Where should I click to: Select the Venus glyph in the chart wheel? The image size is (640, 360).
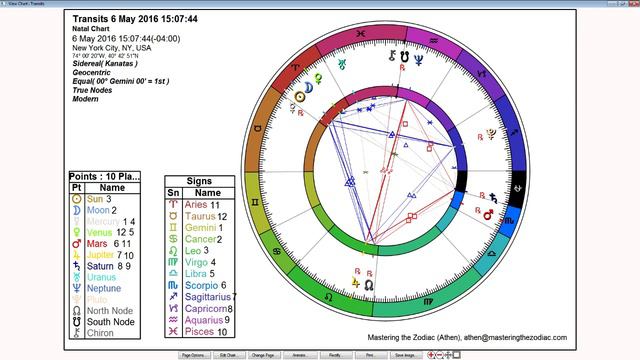click(x=318, y=78)
